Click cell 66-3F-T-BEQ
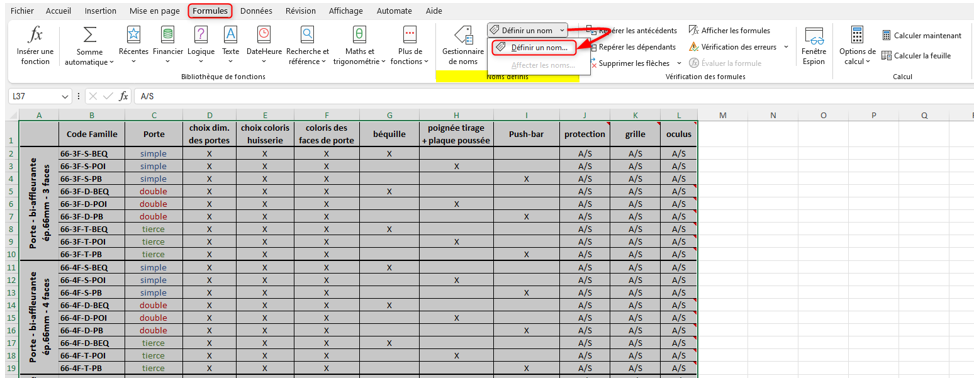 (x=91, y=229)
